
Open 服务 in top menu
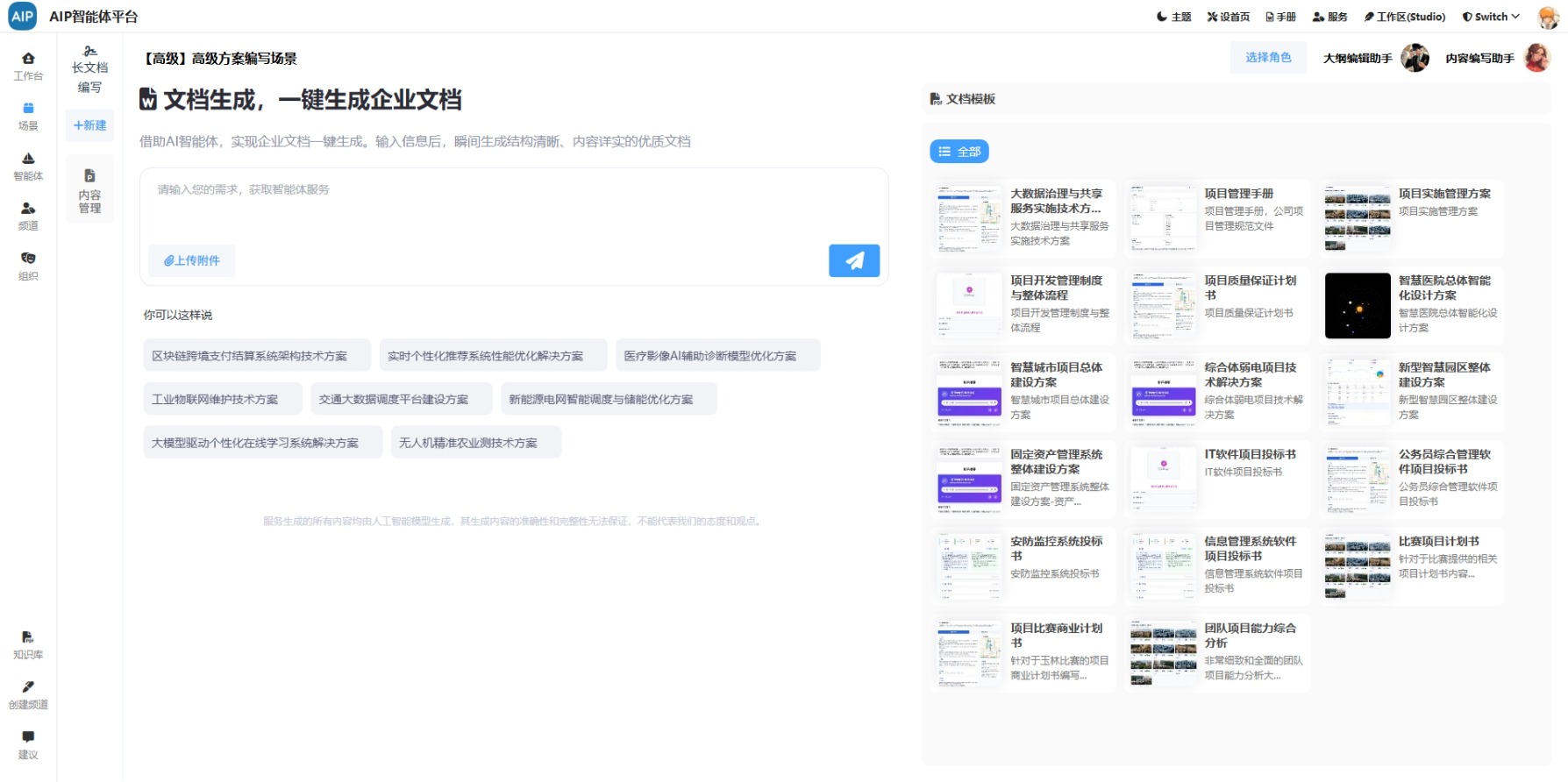click(x=1330, y=17)
